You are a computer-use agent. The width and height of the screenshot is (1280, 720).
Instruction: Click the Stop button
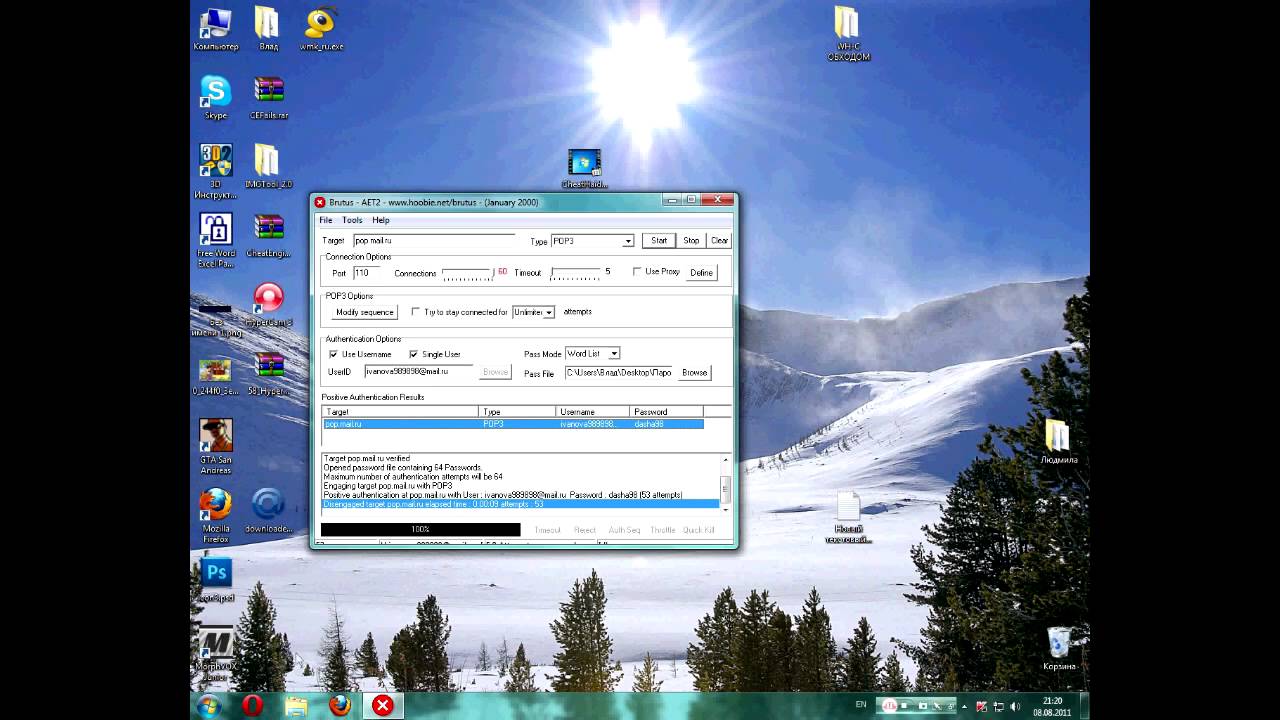pyautogui.click(x=691, y=240)
